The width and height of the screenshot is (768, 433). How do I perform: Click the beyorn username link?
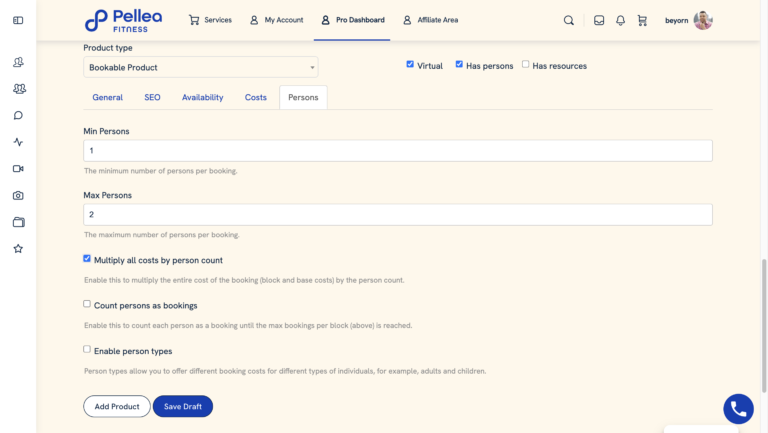[676, 21]
